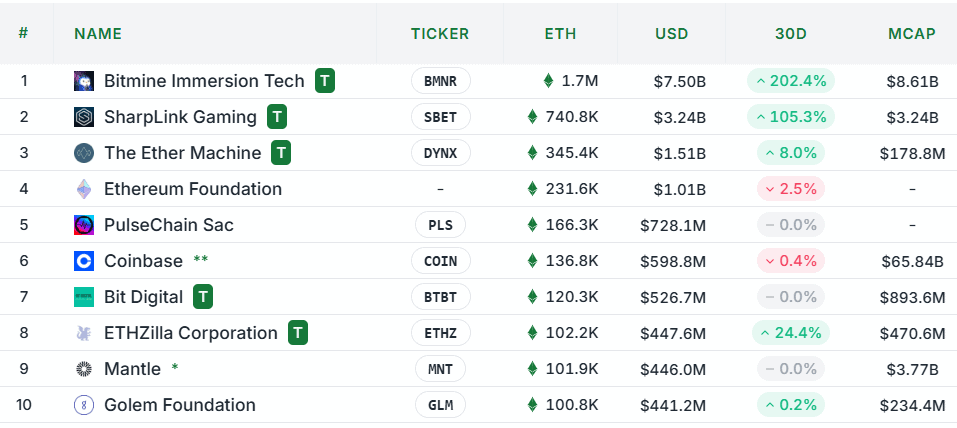Screen dimensions: 957x428
Task: Sort the table by the MCAP column
Action: [911, 33]
